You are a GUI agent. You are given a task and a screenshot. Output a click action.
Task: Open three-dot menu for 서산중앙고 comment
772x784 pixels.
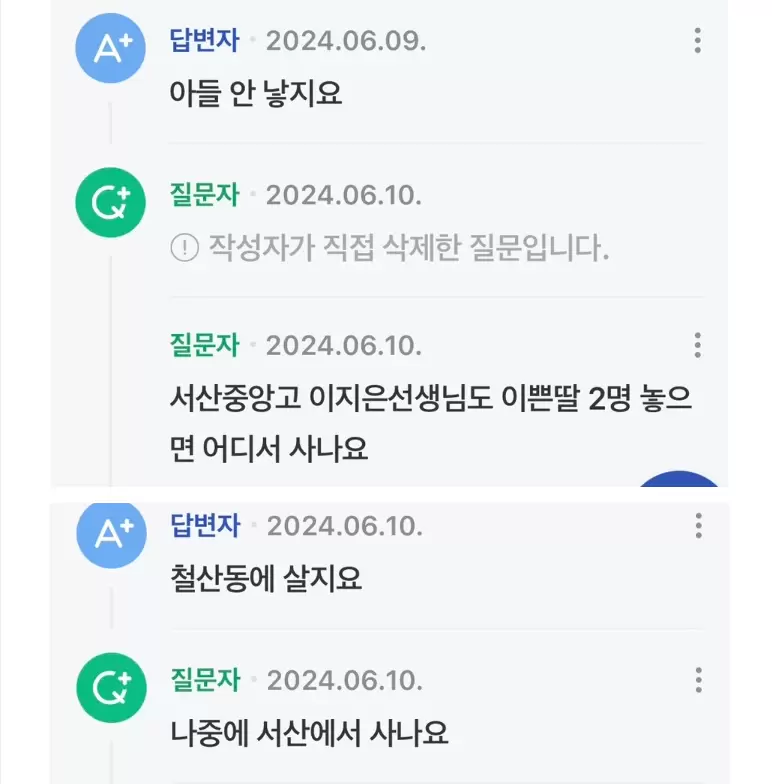tap(698, 345)
